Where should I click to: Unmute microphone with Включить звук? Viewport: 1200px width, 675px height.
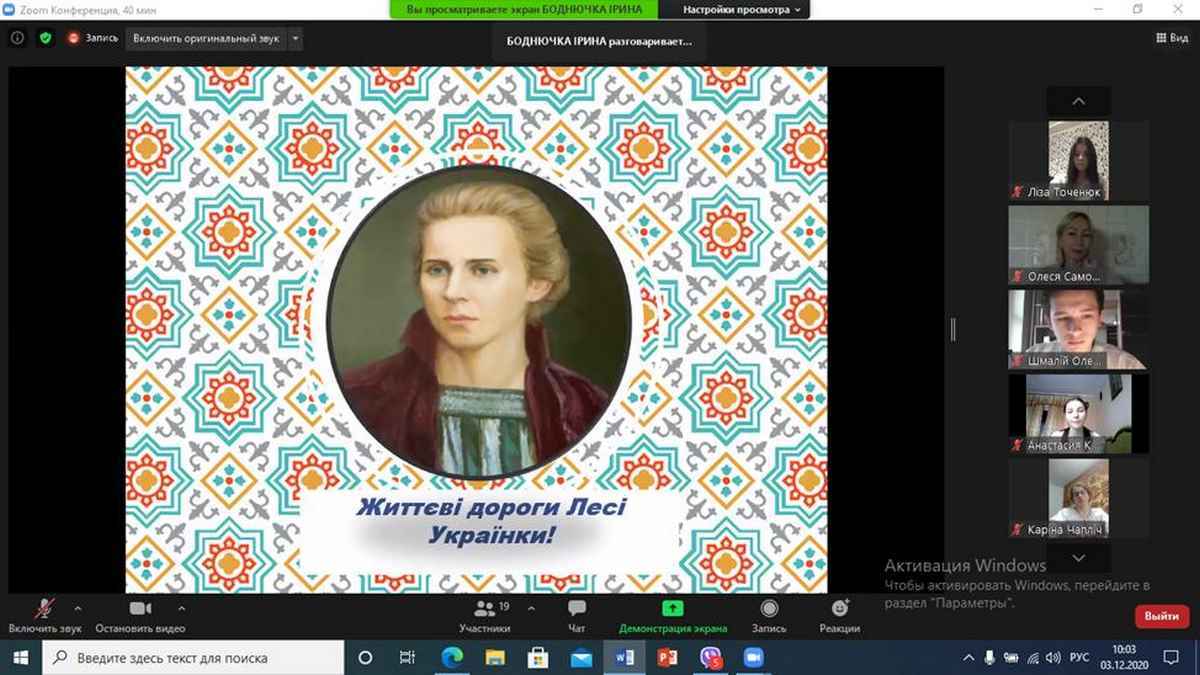pyautogui.click(x=45, y=609)
